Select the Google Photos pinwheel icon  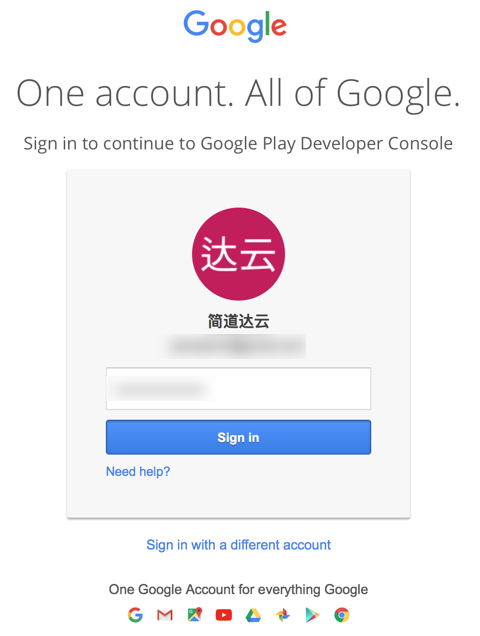(x=283, y=615)
